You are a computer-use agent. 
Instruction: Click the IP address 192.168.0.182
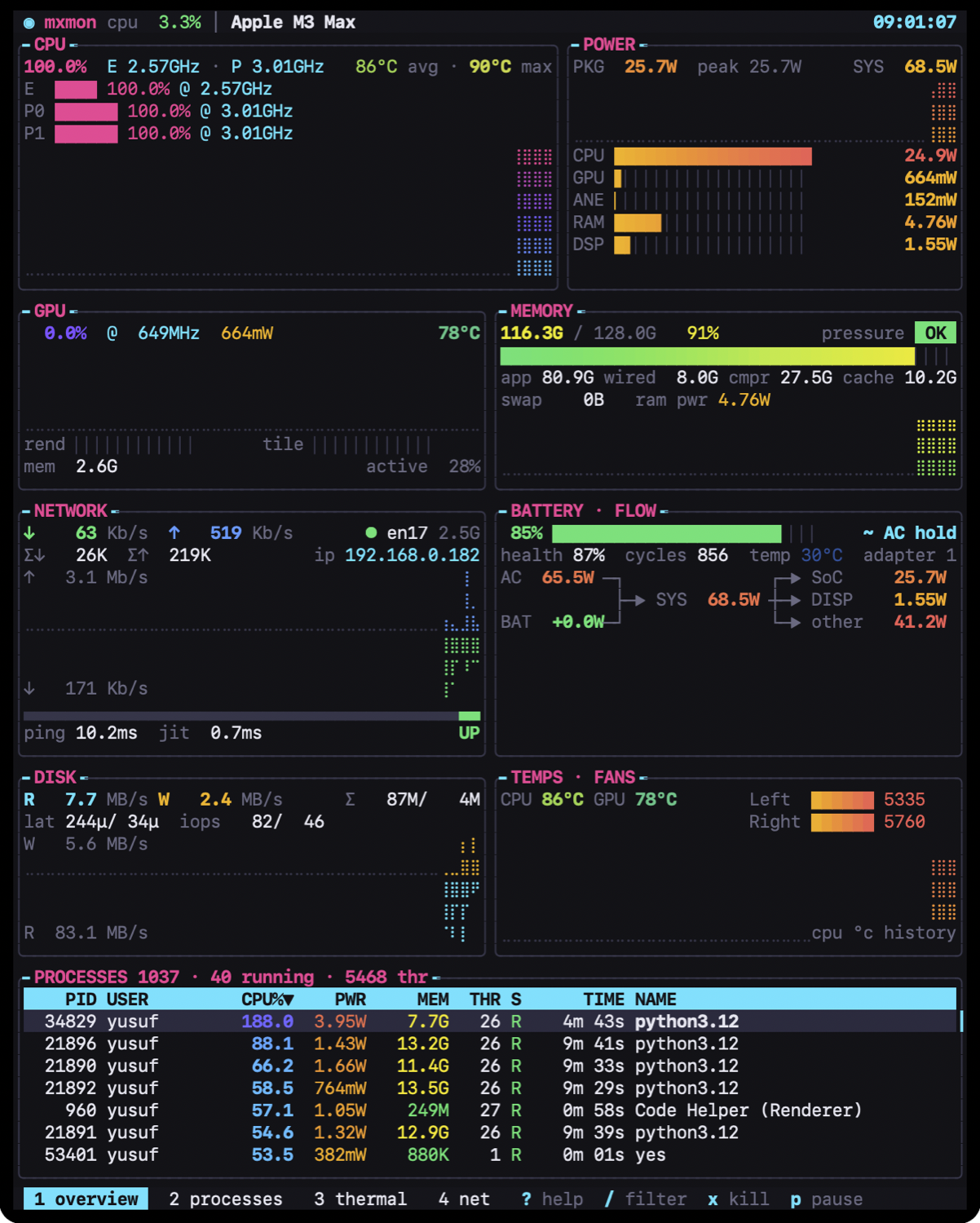pyautogui.click(x=412, y=555)
